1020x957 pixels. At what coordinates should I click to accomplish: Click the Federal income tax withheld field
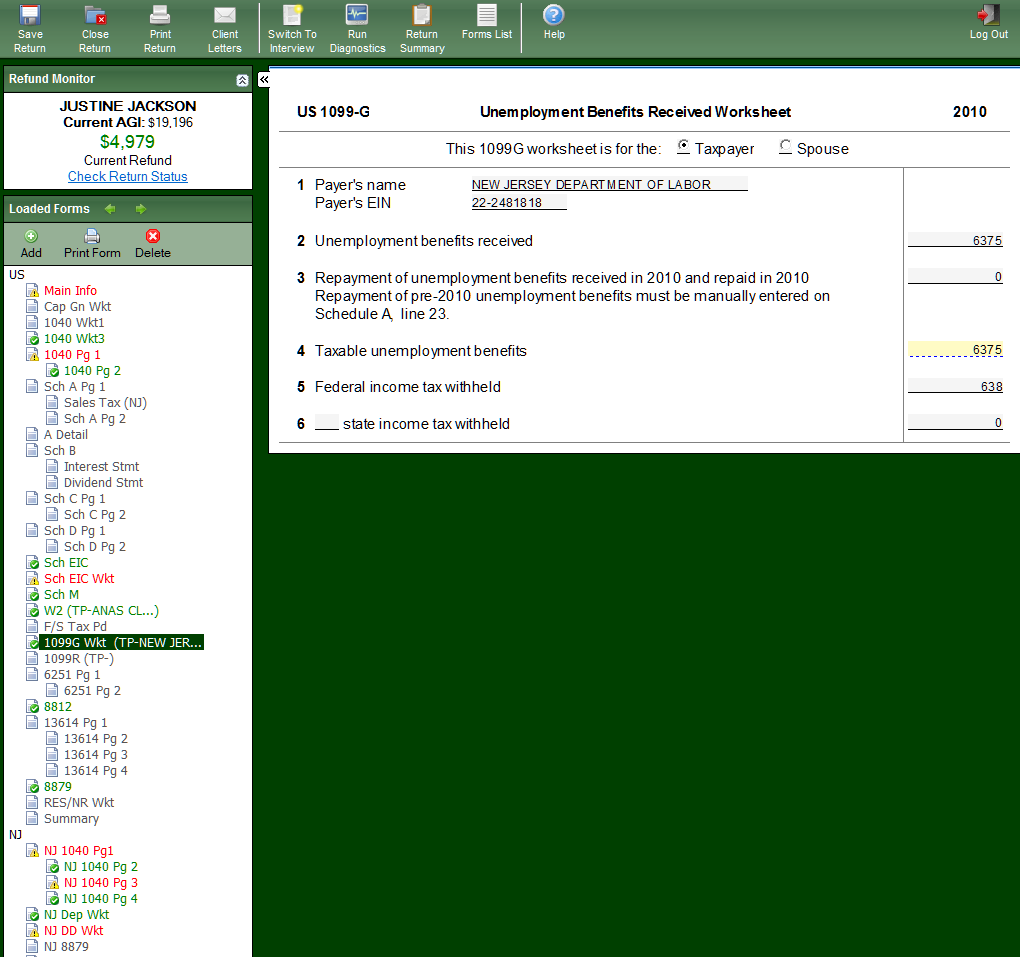955,387
